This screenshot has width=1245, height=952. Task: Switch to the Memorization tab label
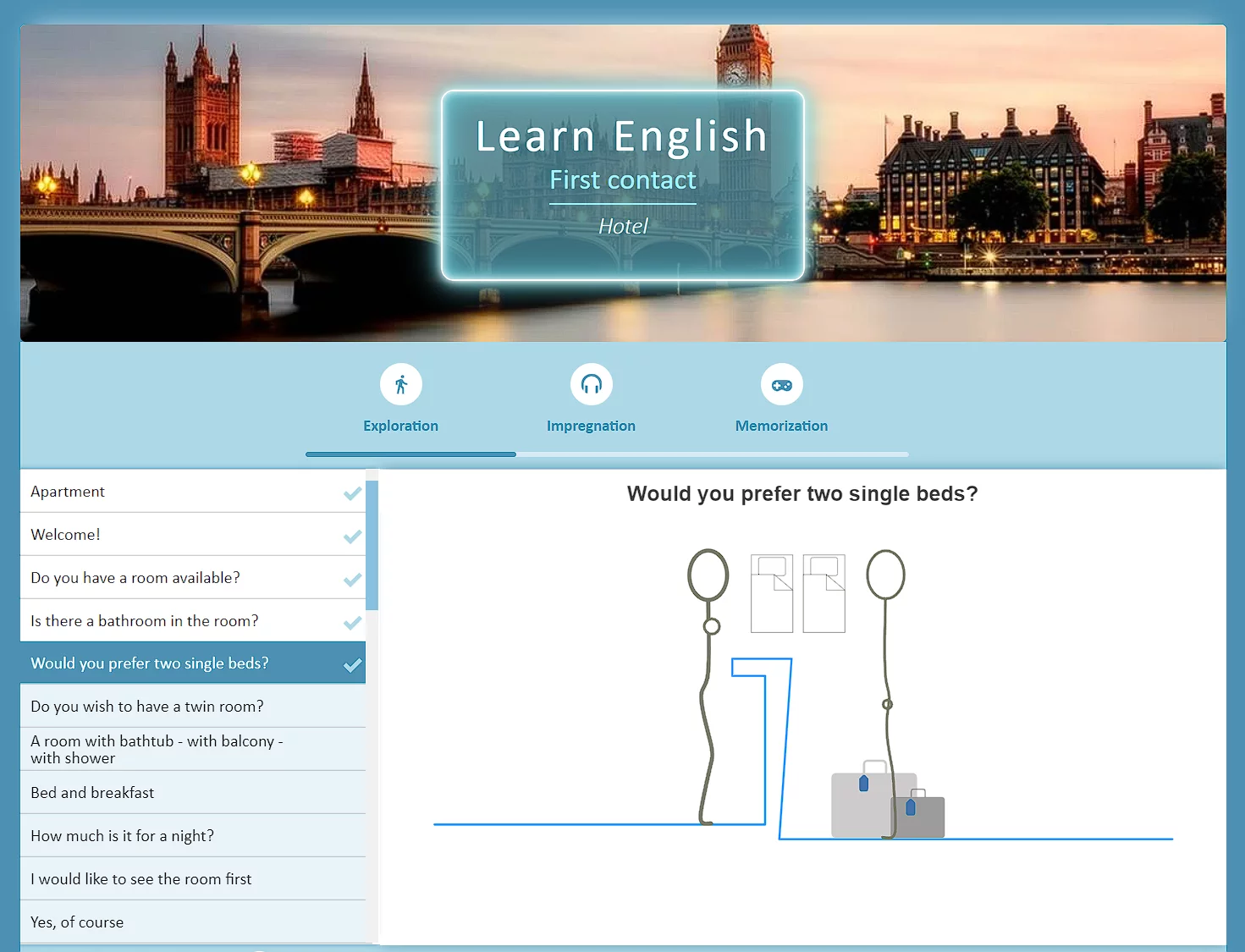(781, 426)
